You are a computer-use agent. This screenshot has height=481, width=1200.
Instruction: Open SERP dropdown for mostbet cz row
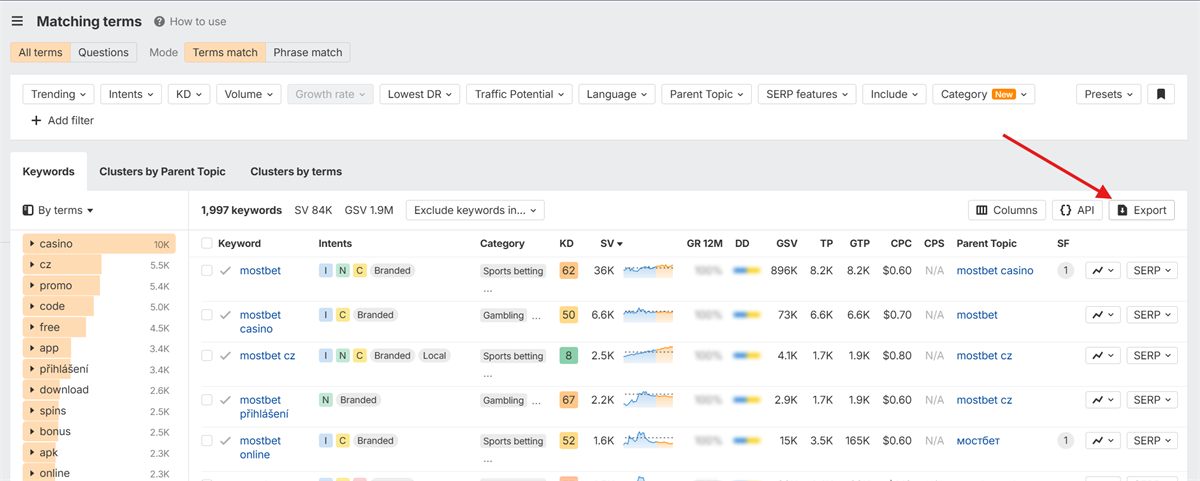[1152, 356]
